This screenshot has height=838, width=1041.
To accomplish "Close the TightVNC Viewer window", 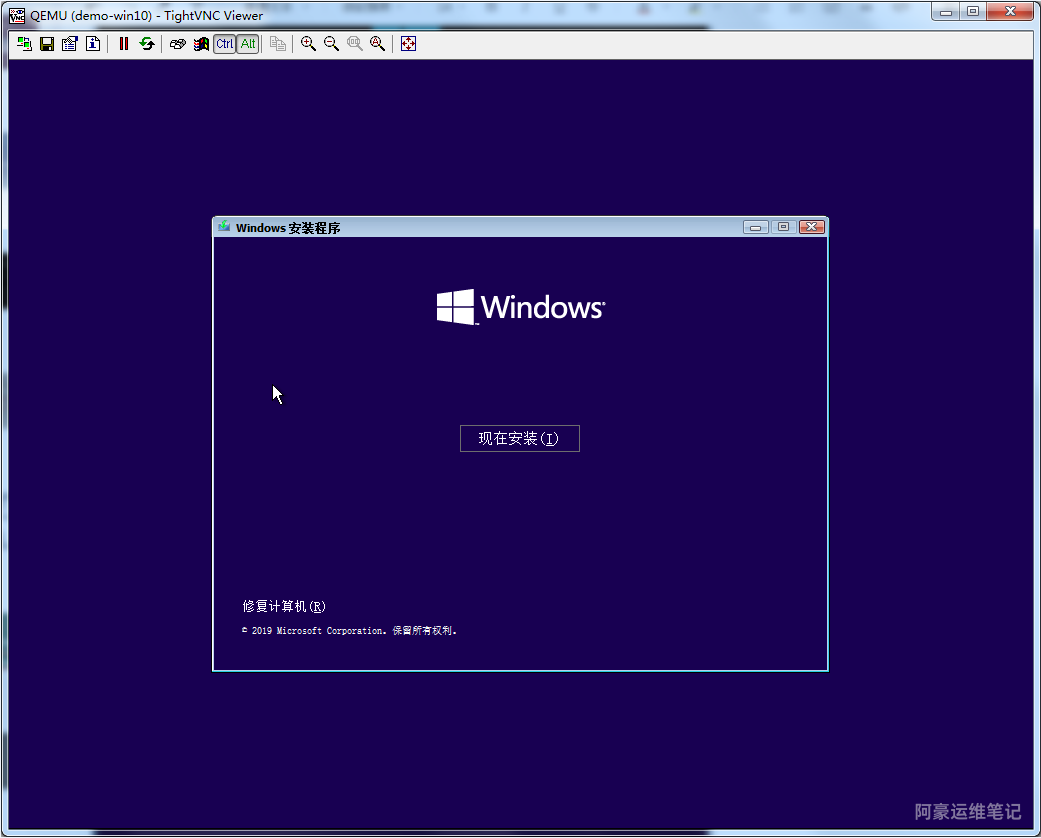I will 1010,11.
